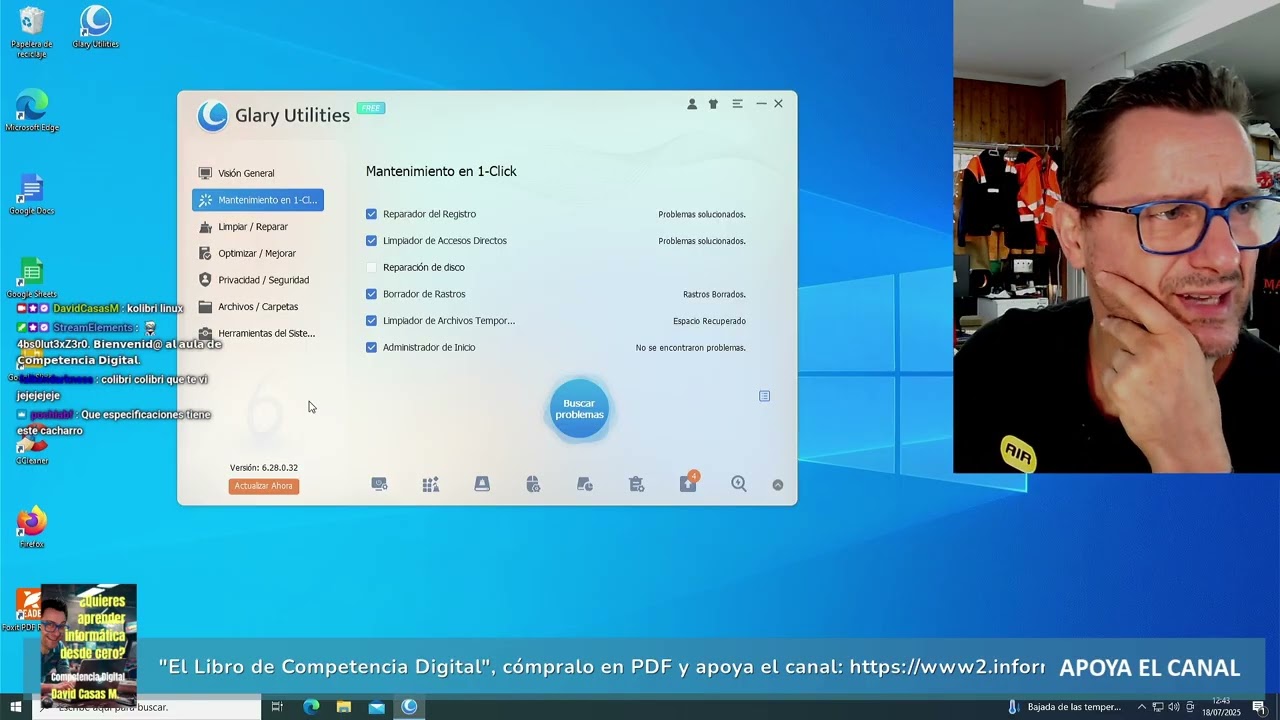Uncheck Limpiador de Accesos Directos checkbox
The width and height of the screenshot is (1280, 720).
click(x=372, y=241)
